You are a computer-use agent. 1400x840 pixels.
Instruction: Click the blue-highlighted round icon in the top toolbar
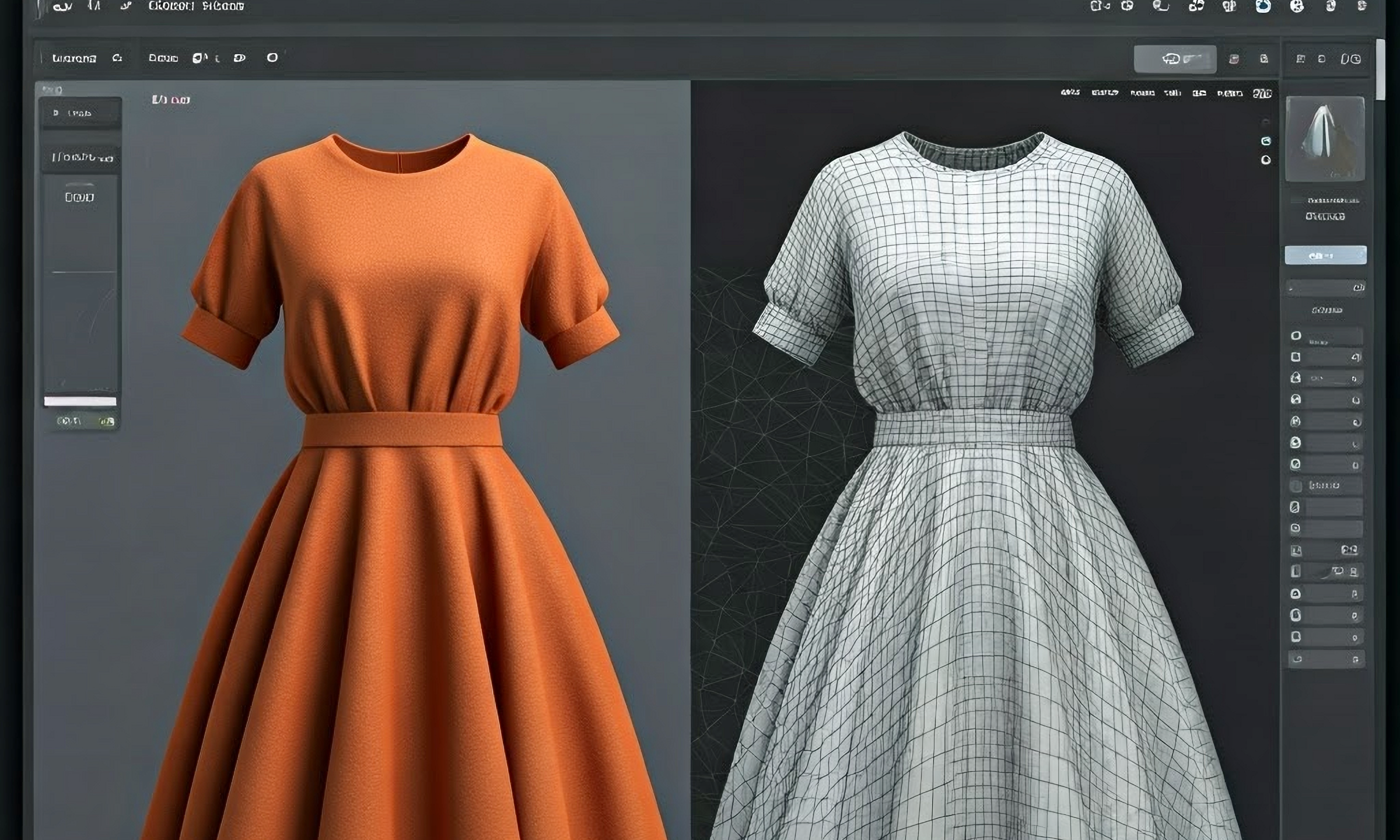tap(1263, 6)
